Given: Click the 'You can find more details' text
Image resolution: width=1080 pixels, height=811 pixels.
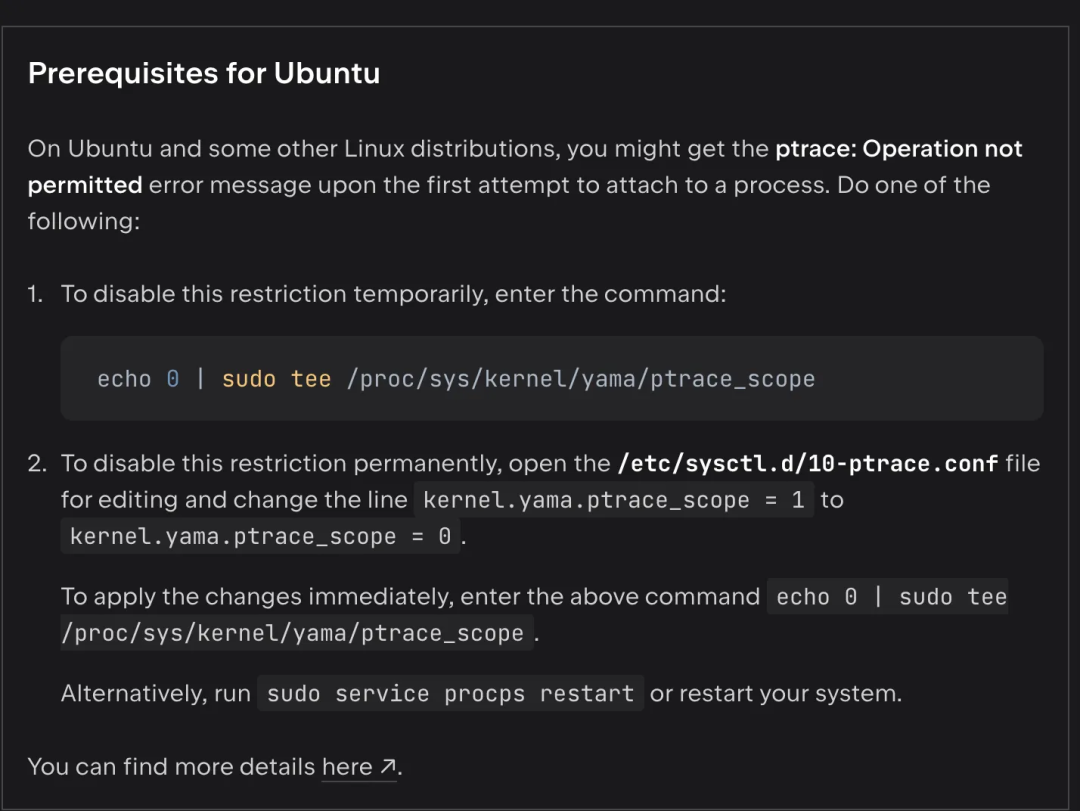Looking at the screenshot, I should pyautogui.click(x=171, y=767).
